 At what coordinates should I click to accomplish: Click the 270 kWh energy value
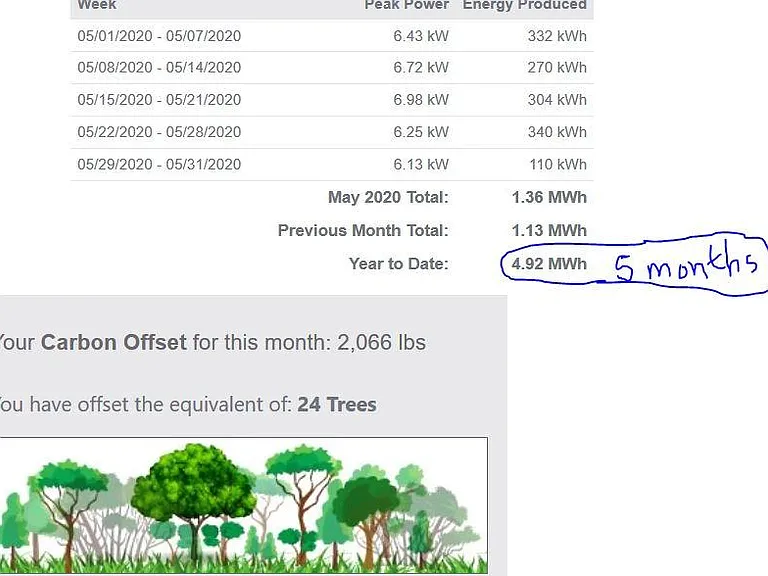point(557,68)
